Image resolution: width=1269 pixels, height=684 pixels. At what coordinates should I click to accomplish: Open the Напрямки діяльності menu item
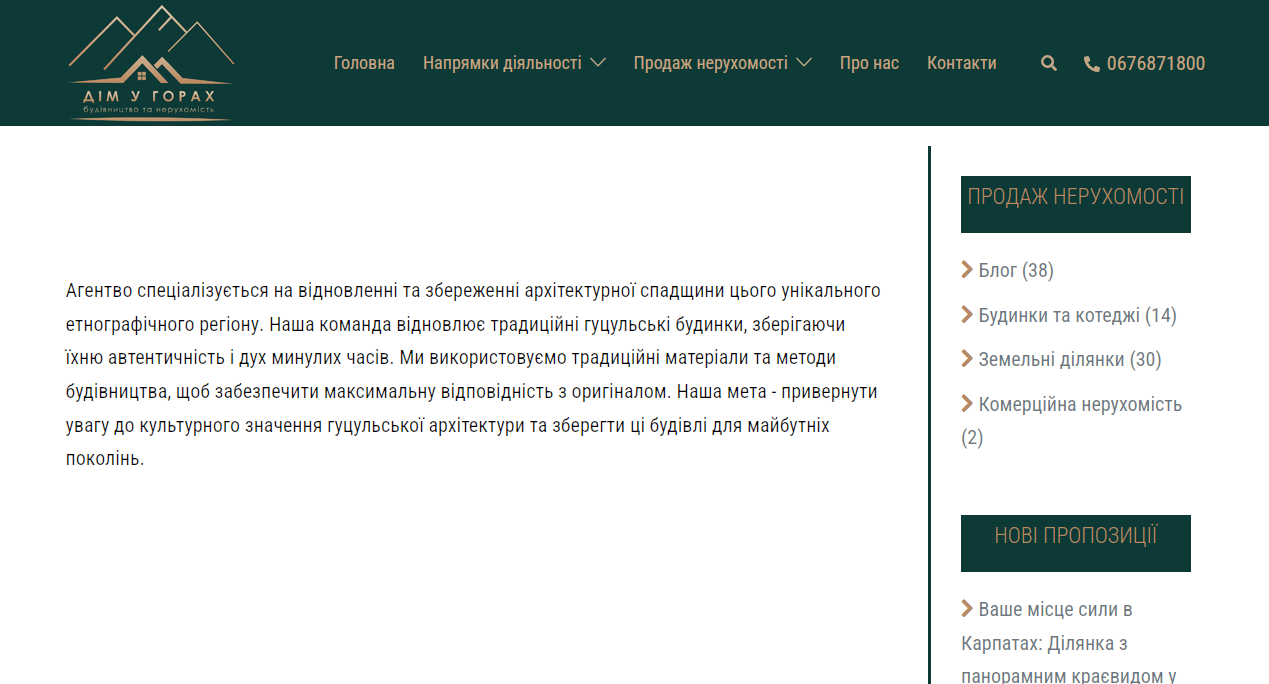[502, 63]
